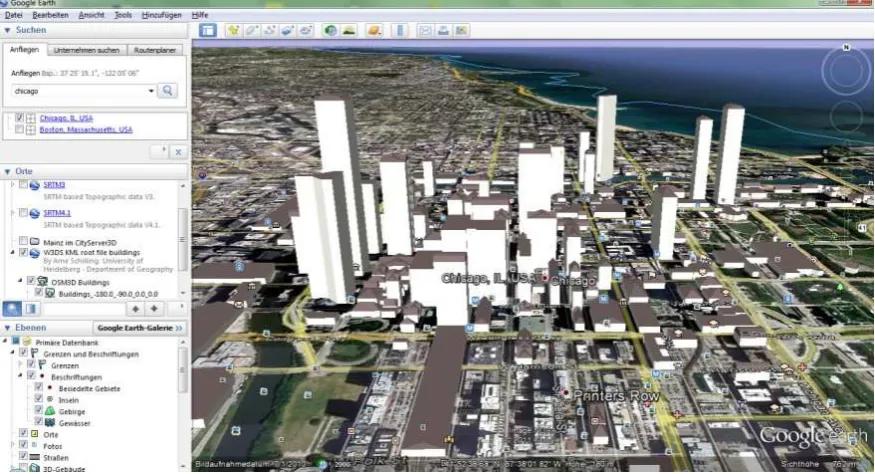Select the ruler measuring tool
The width and height of the screenshot is (875, 474).
(400, 31)
